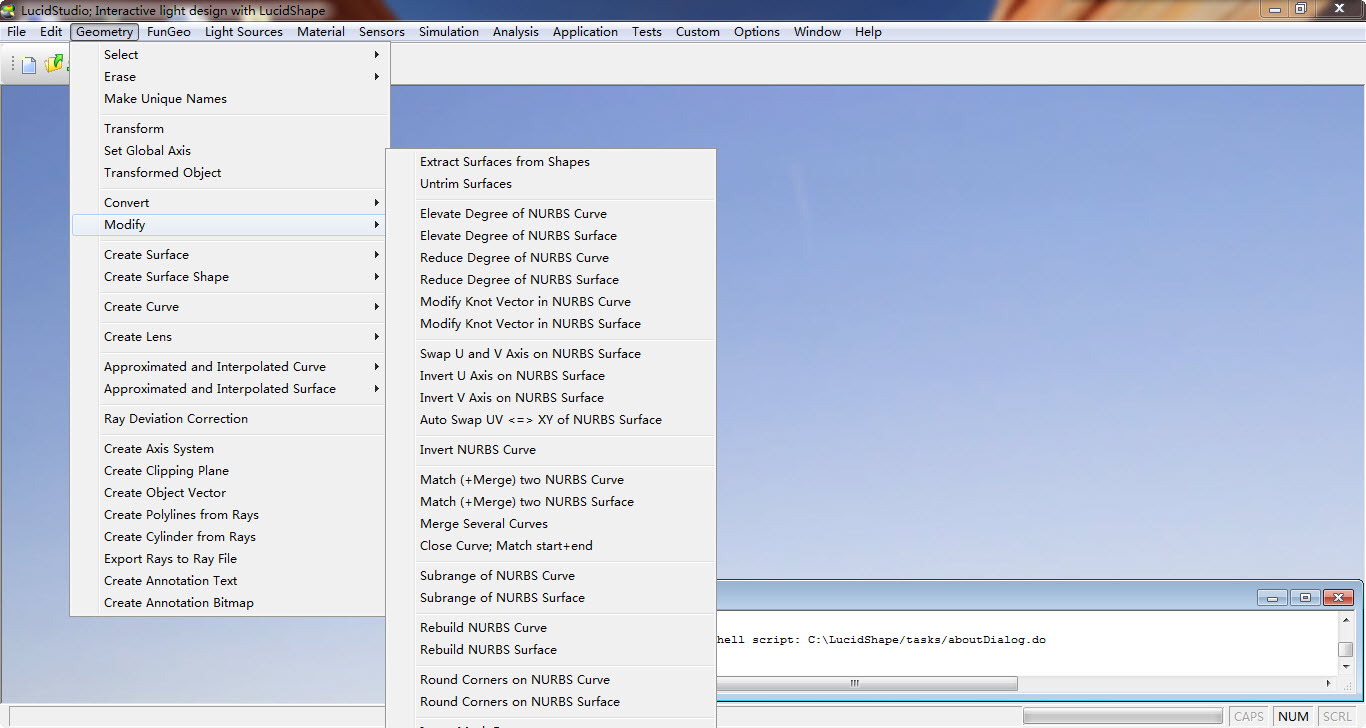Select Create Axis System
1366x728 pixels.
click(x=229, y=449)
